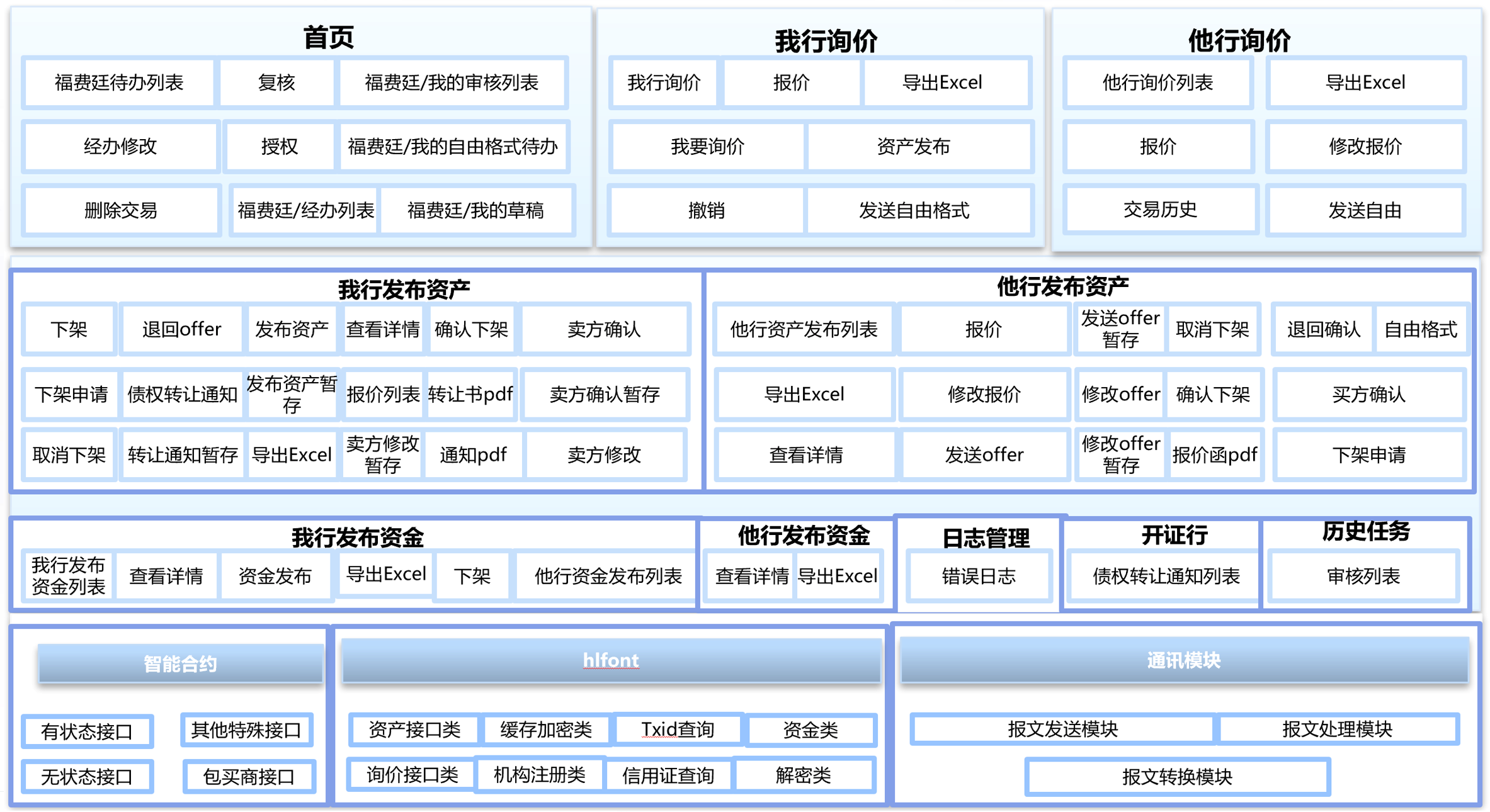1490x812 pixels.
Task: Click 交易历史 under 他行询价
Action: (1159, 210)
